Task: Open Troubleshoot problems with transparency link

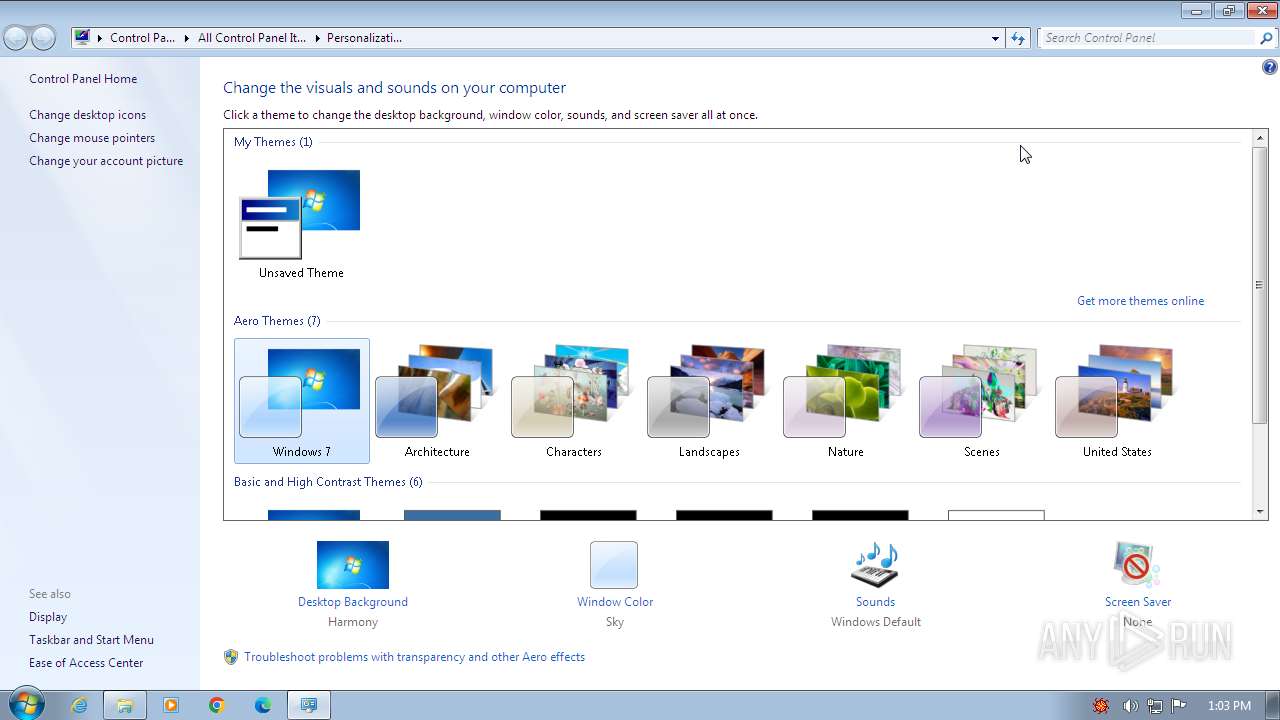Action: click(x=414, y=657)
